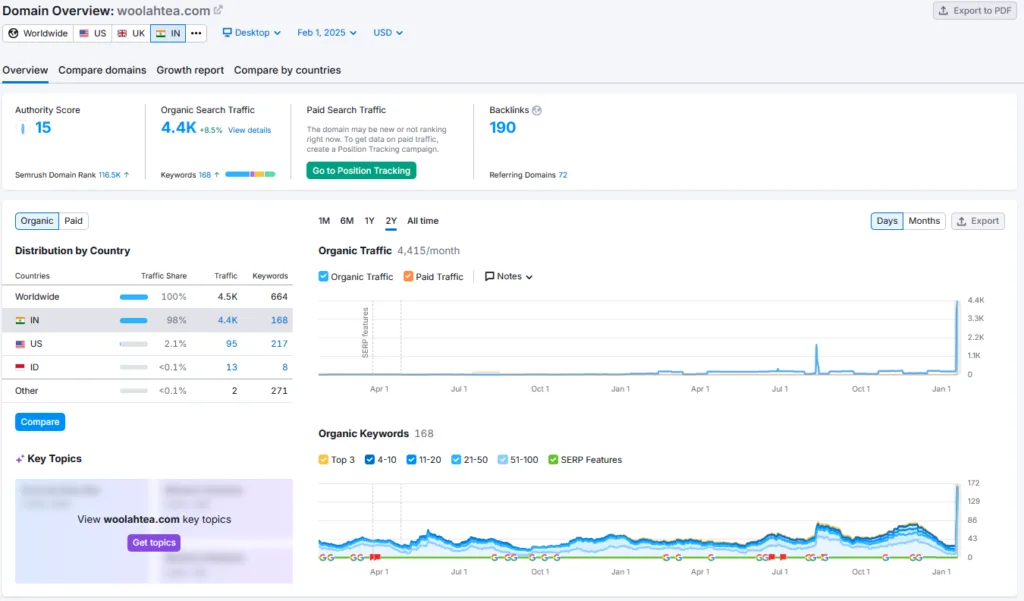Toggle 51-100 keywords checkbox
1024x601 pixels.
click(502, 459)
